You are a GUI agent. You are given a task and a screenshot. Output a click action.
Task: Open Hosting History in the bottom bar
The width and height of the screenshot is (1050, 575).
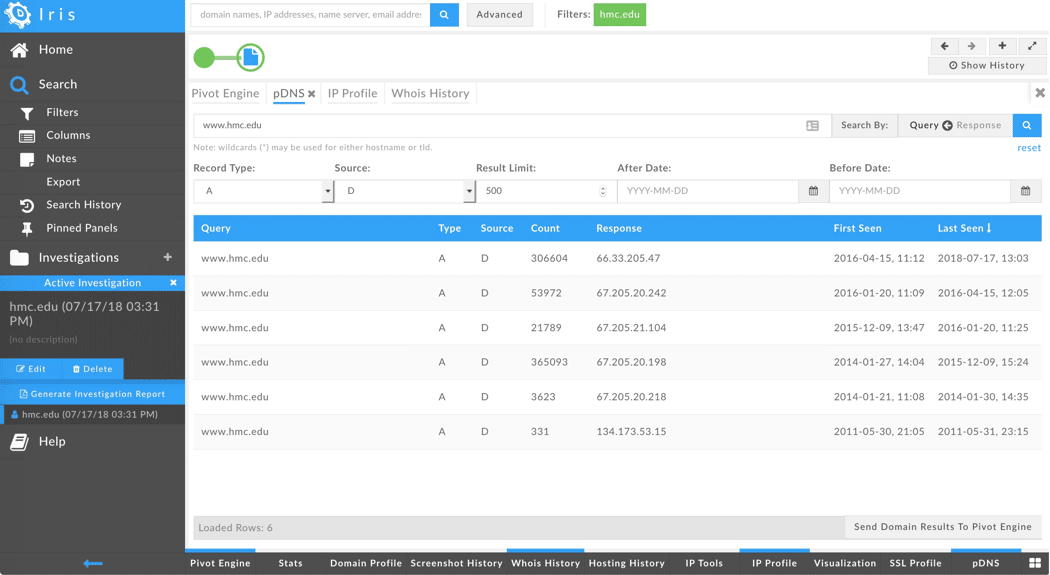pos(627,563)
